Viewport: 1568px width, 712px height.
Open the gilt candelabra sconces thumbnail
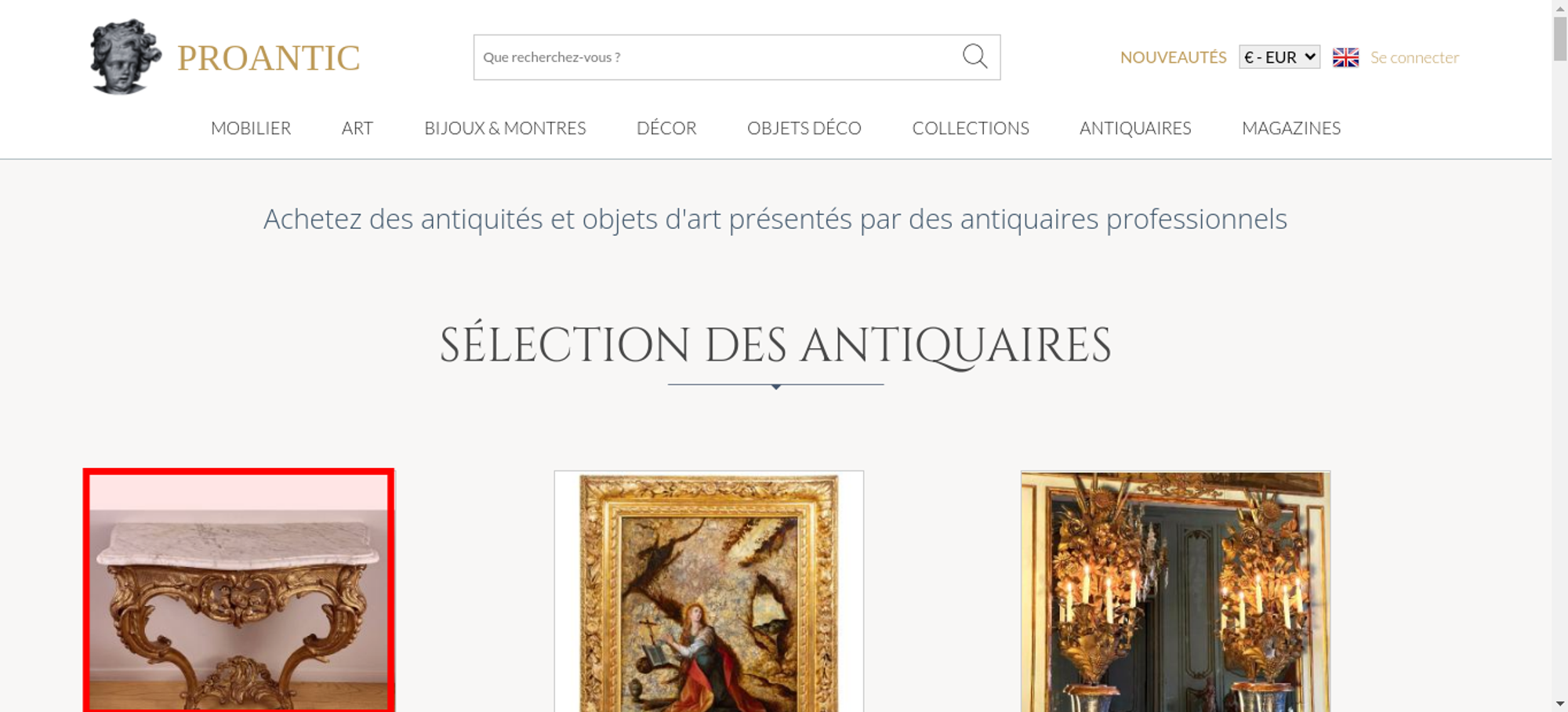[x=1175, y=591]
